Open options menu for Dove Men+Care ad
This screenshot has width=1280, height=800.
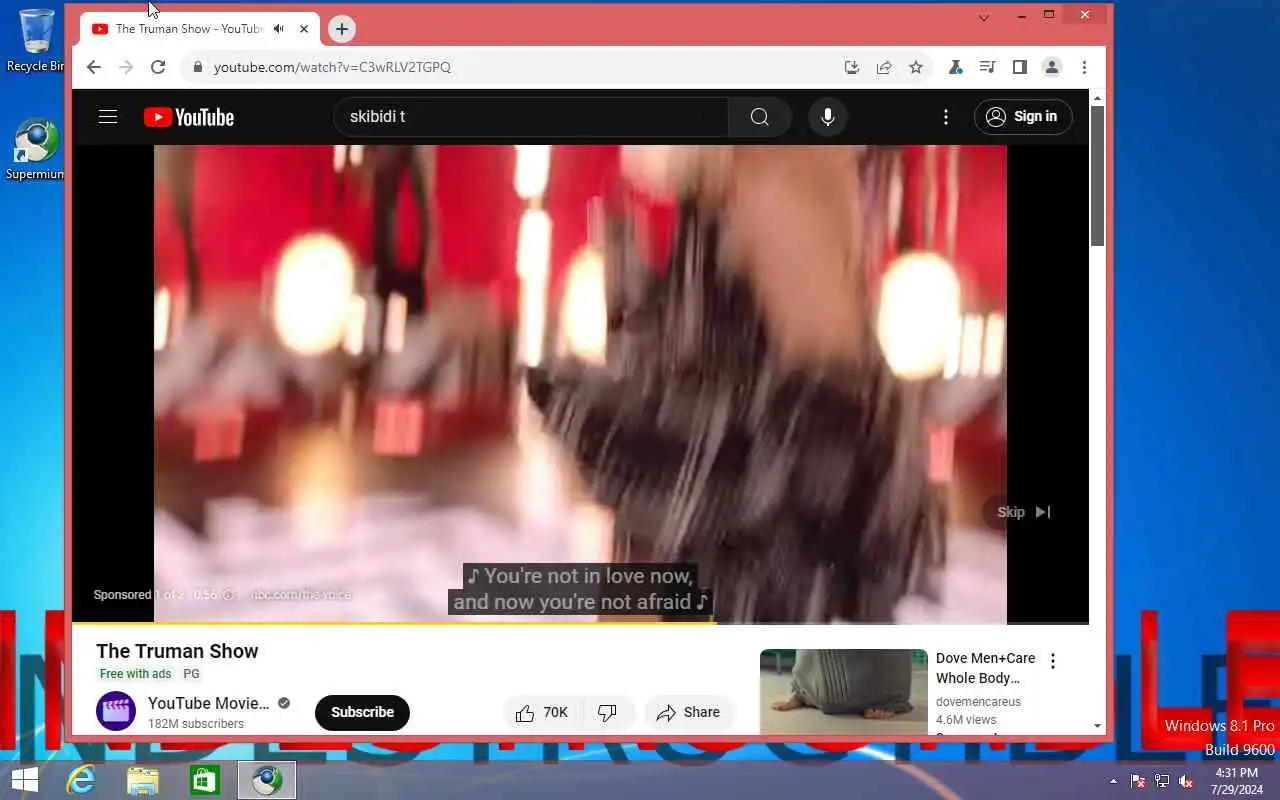[1053, 661]
